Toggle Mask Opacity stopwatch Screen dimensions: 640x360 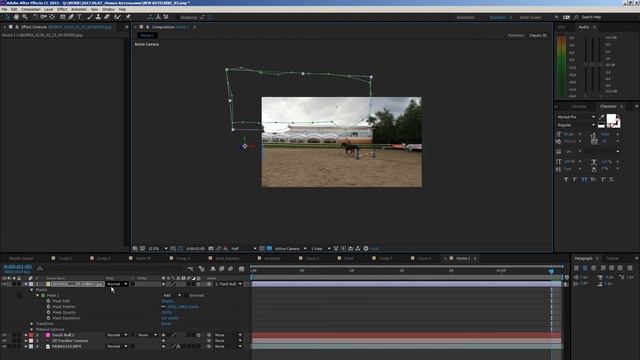point(48,312)
